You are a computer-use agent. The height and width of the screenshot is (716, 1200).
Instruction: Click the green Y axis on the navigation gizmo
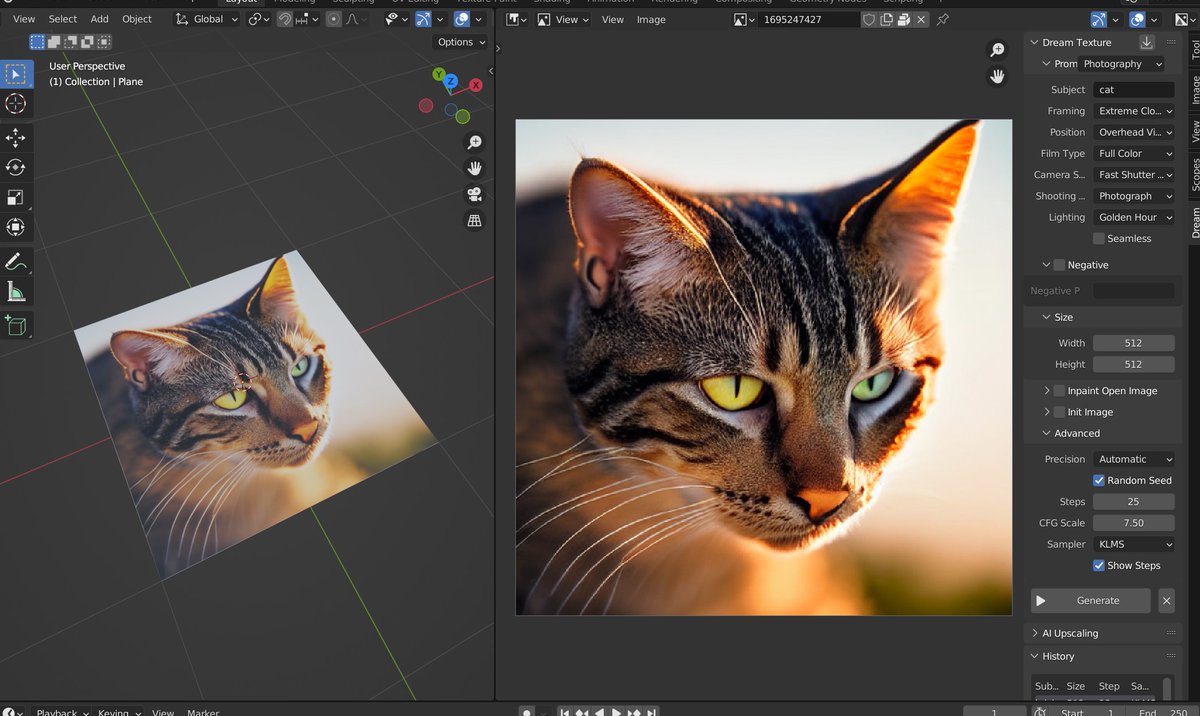pyautogui.click(x=439, y=75)
